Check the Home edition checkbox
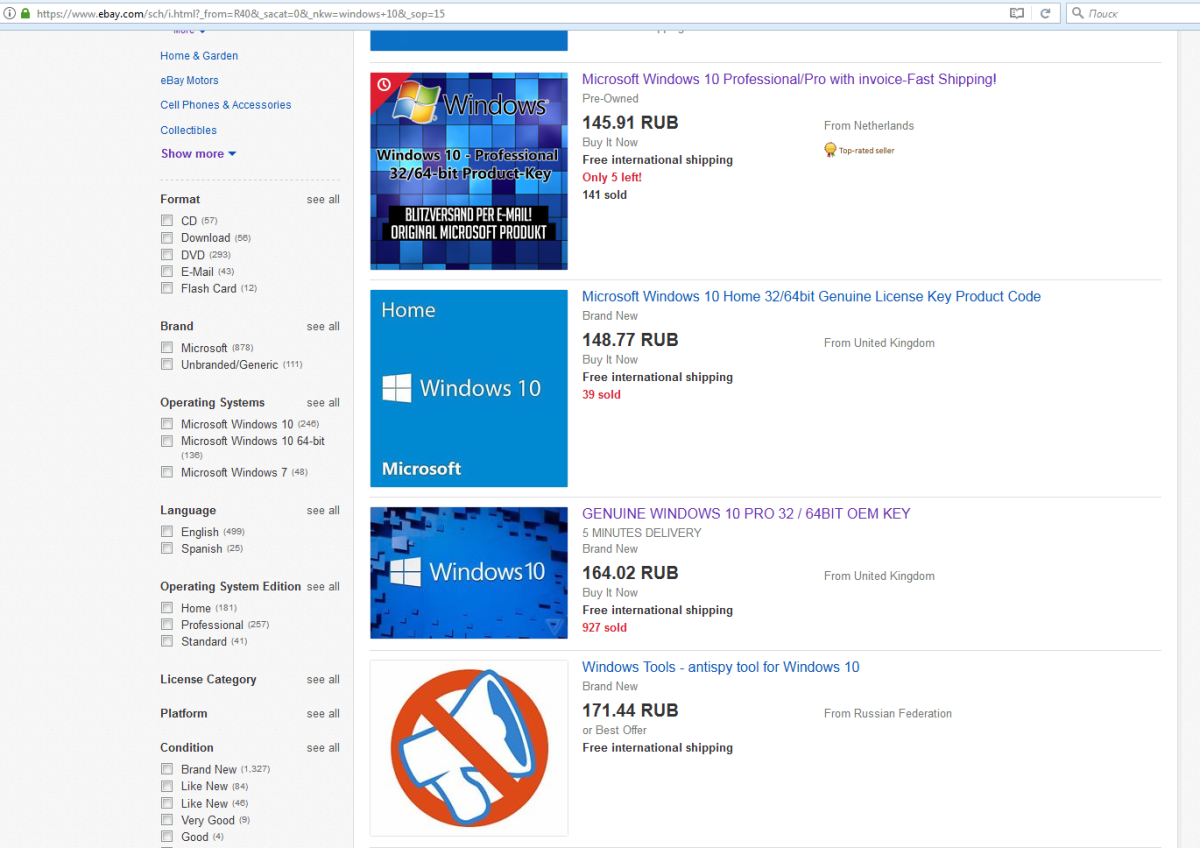1200x848 pixels. 167,607
